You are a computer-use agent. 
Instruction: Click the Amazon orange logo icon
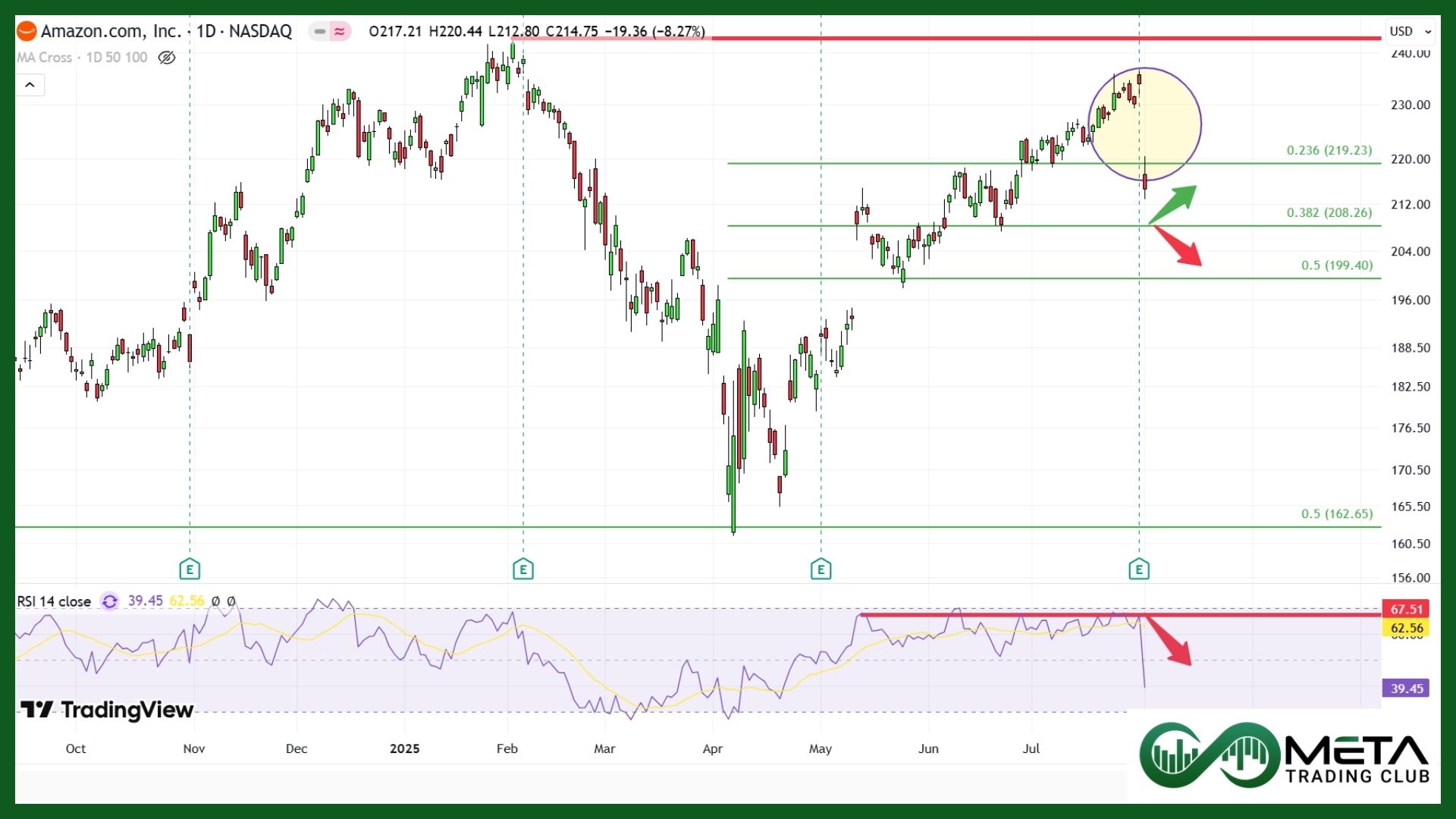27,31
